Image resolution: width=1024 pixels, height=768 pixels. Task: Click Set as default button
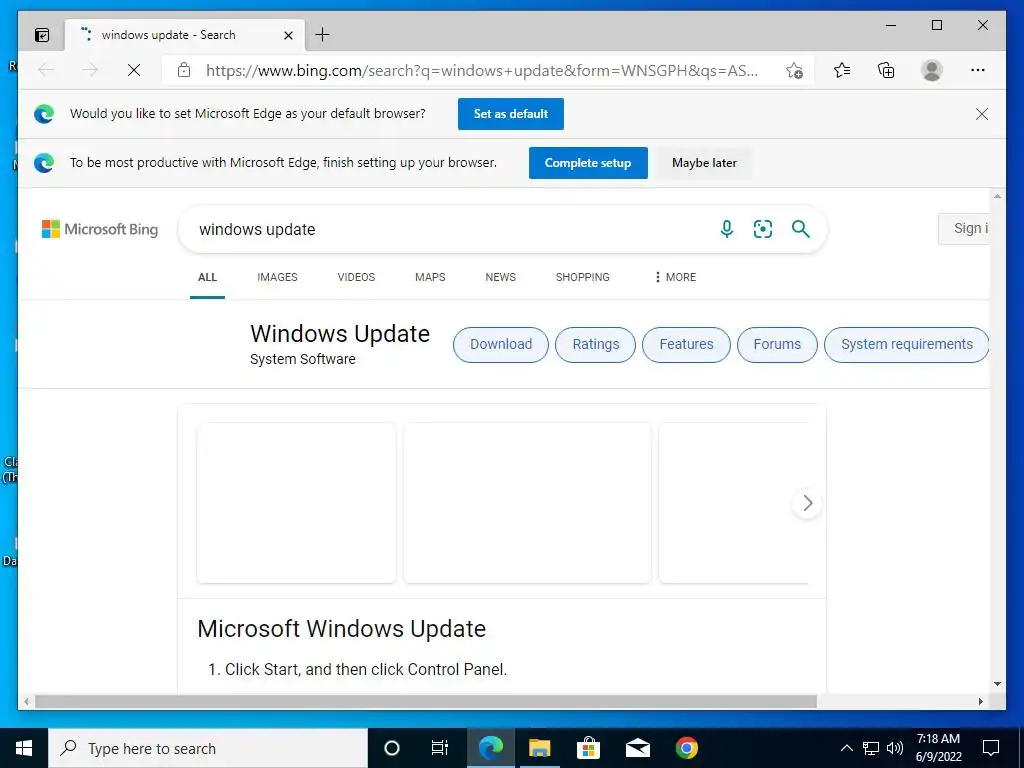click(x=511, y=114)
